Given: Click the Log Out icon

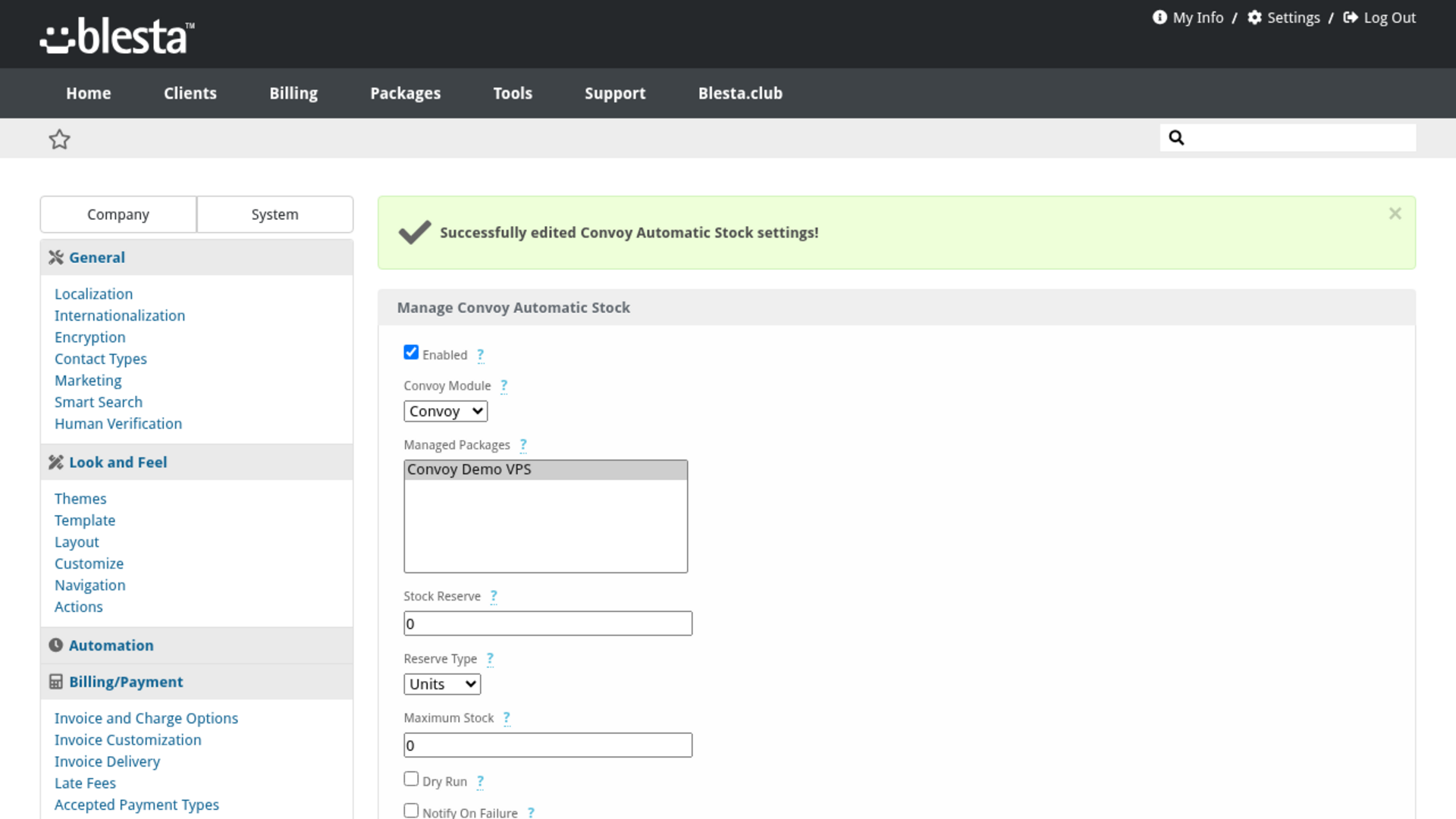Looking at the screenshot, I should click(x=1351, y=17).
